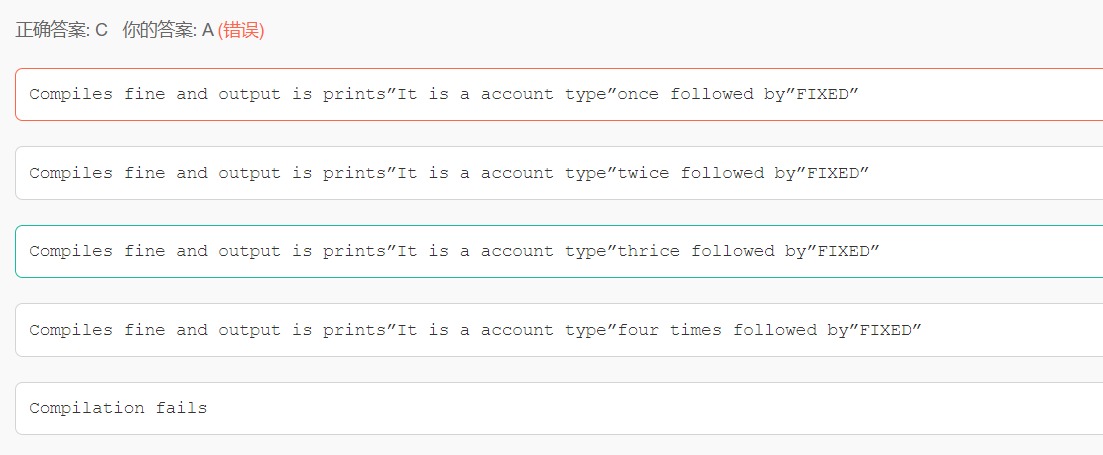Click the word "fails" in the last option
Viewport: 1103px width, 455px height.
[x=181, y=408]
